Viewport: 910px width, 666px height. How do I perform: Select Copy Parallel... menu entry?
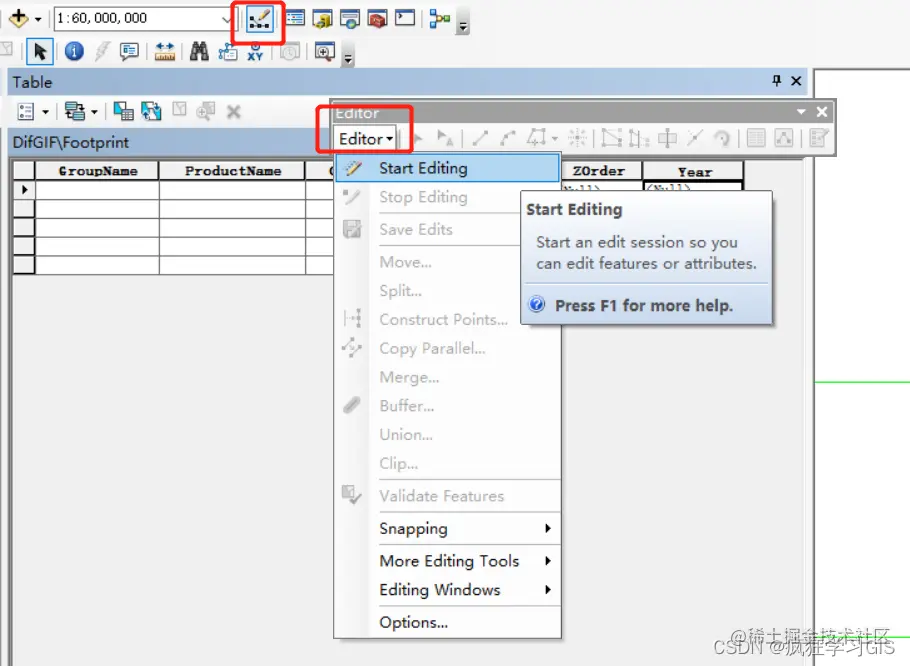click(447, 349)
